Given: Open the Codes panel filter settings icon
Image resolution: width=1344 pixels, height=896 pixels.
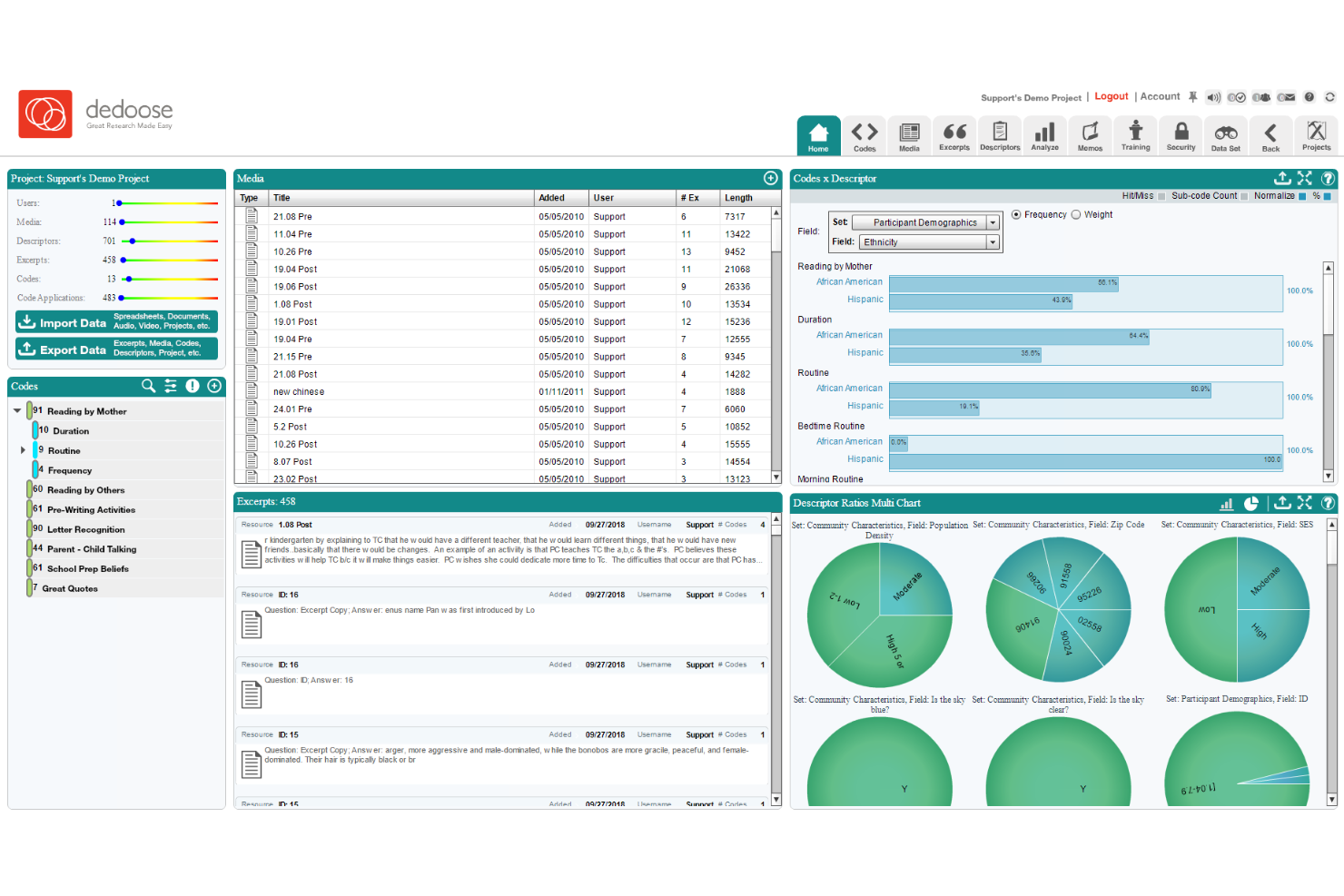Looking at the screenshot, I should (x=171, y=386).
